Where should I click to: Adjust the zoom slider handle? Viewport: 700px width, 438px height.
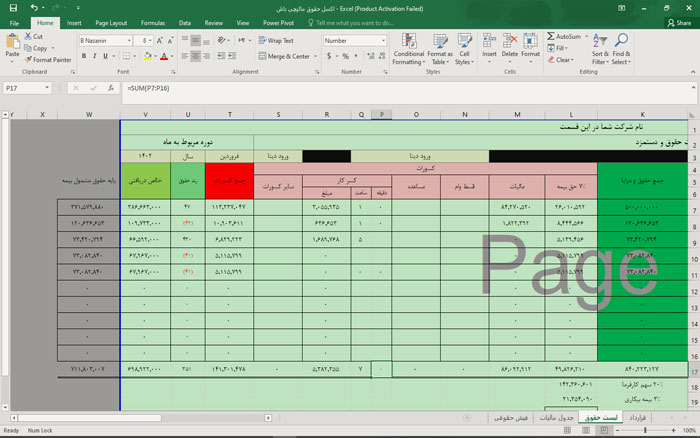pyautogui.click(x=645, y=430)
